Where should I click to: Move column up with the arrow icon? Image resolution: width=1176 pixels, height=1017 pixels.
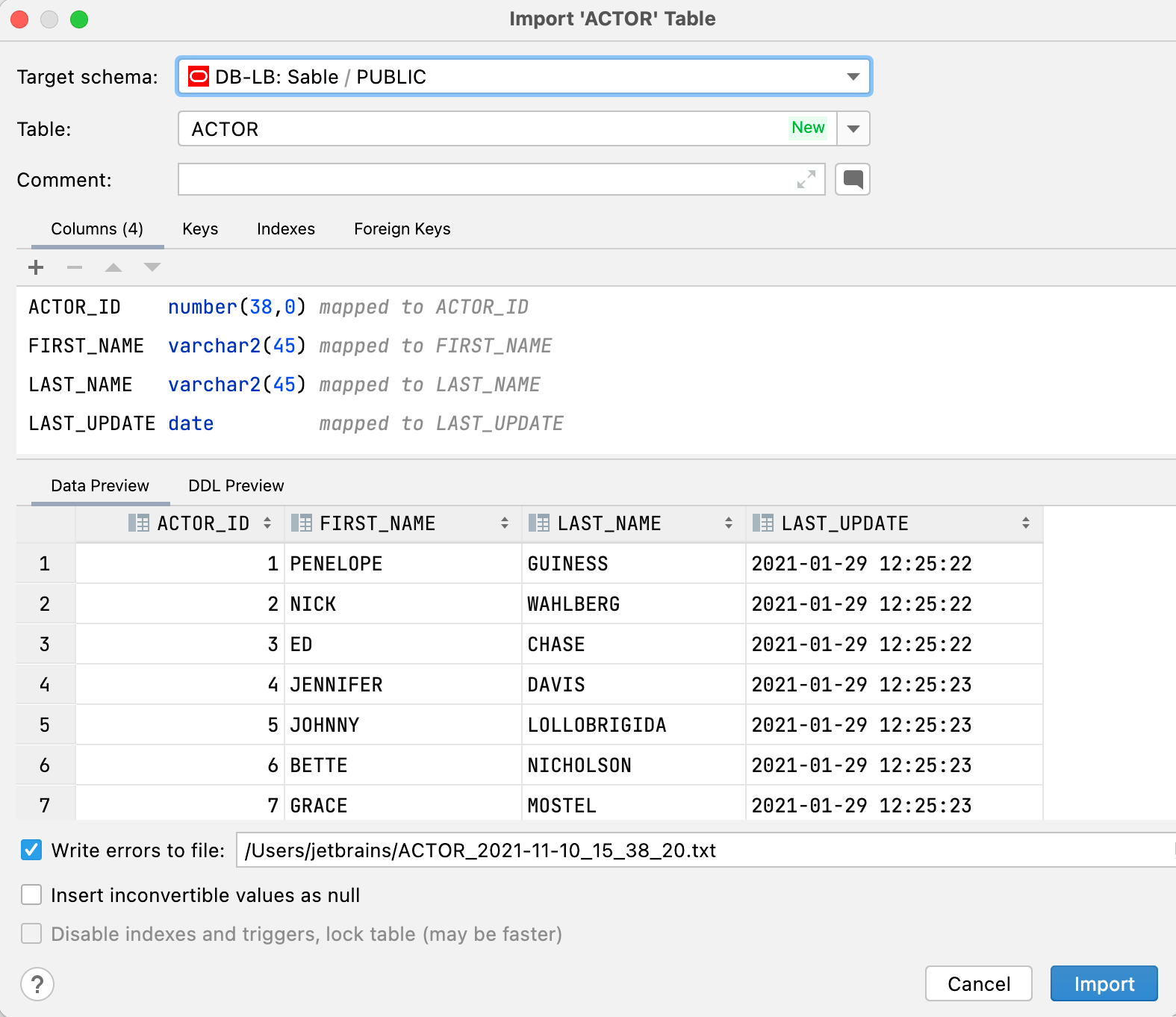point(113,267)
